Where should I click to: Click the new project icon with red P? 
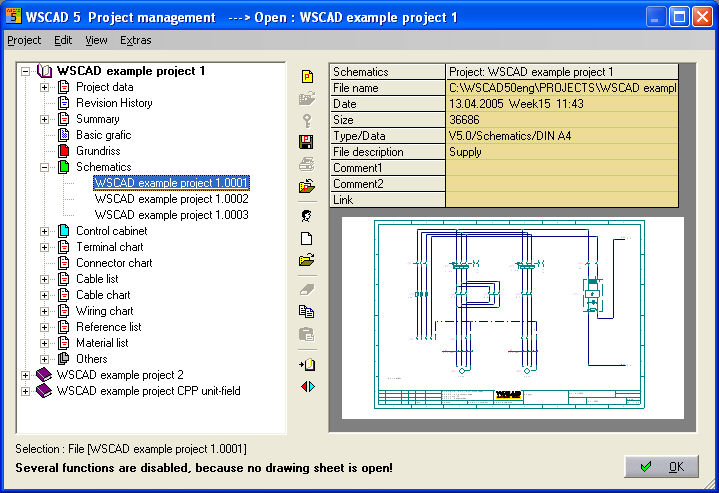point(307,77)
